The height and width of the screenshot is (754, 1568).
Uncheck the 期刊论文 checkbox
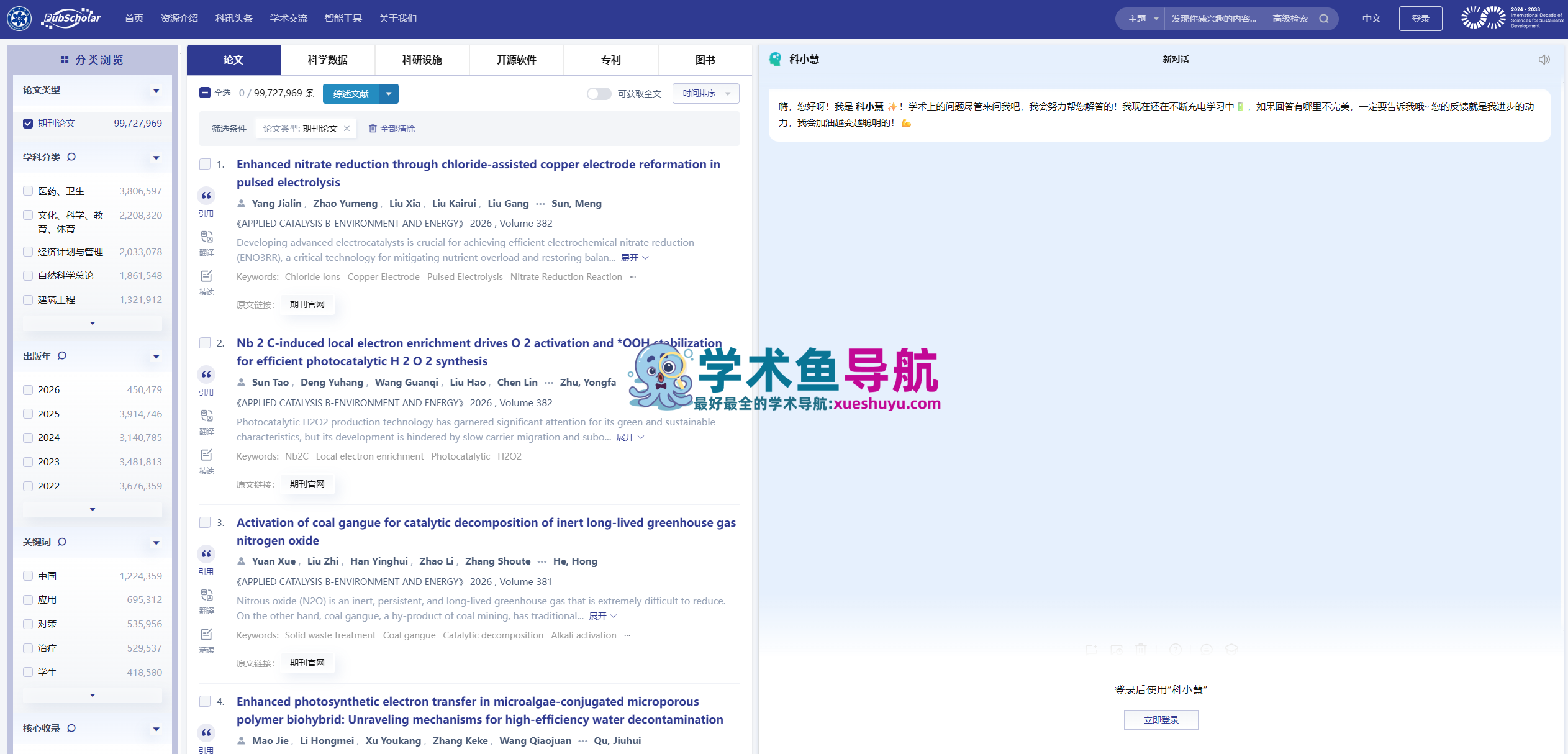pyautogui.click(x=28, y=124)
